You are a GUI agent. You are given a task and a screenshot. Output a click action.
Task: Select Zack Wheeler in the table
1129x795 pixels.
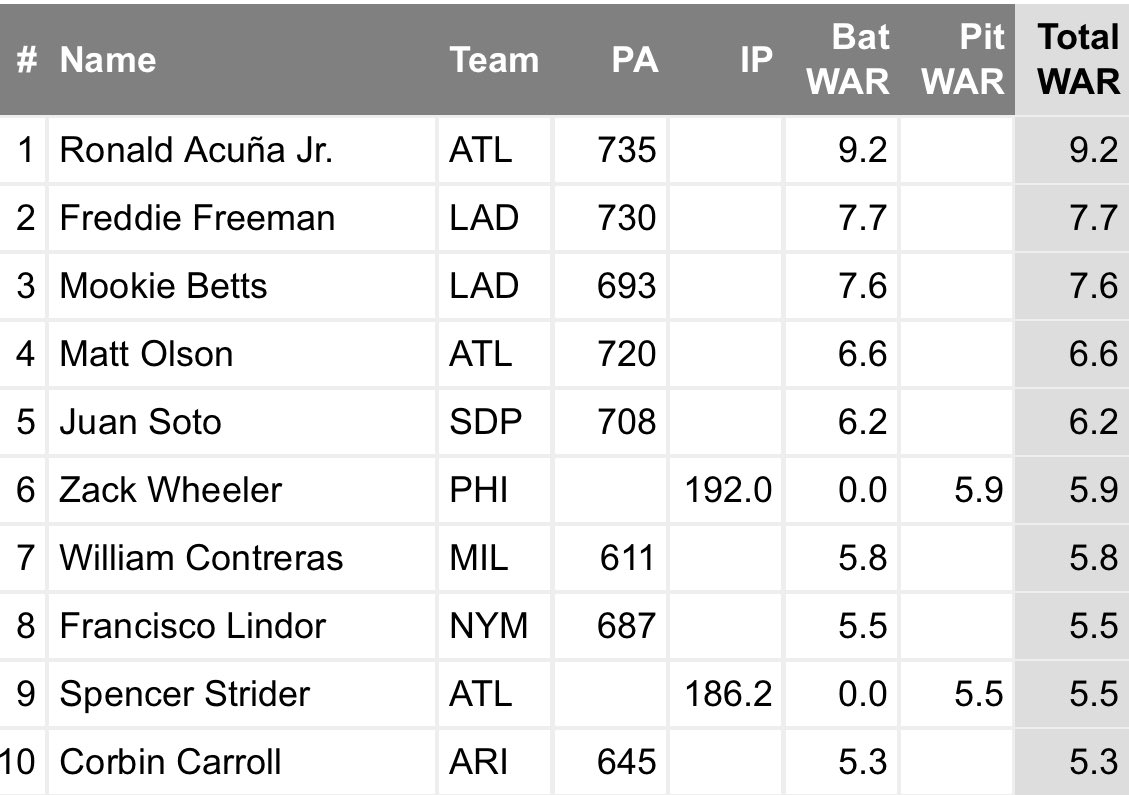[171, 490]
